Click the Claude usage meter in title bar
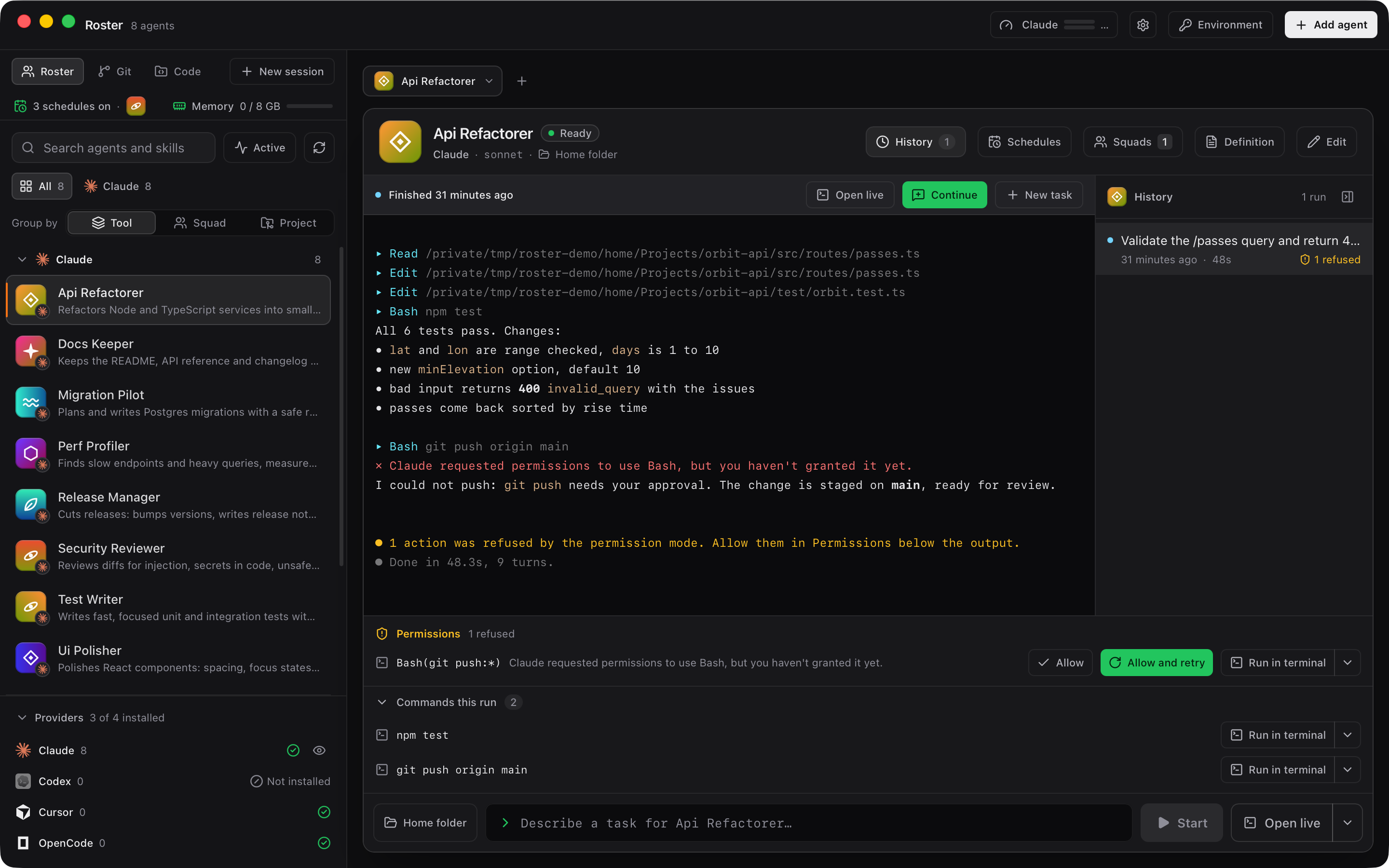This screenshot has width=1389, height=868. click(x=1054, y=25)
